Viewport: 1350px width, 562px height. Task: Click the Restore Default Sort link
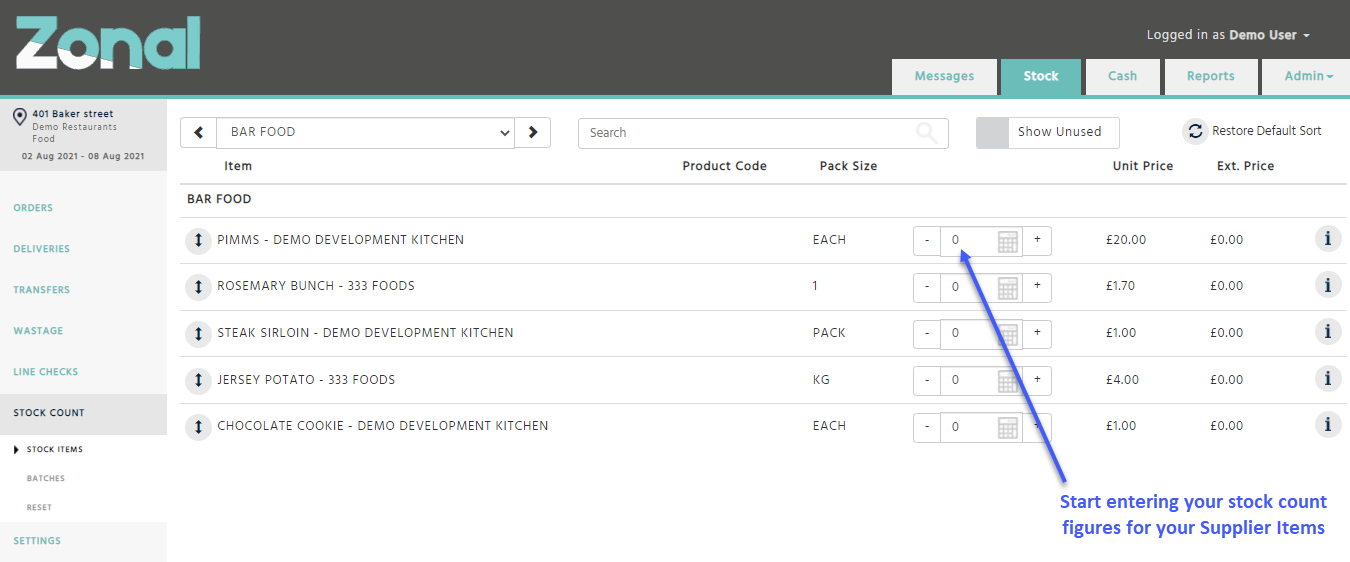pos(1267,131)
